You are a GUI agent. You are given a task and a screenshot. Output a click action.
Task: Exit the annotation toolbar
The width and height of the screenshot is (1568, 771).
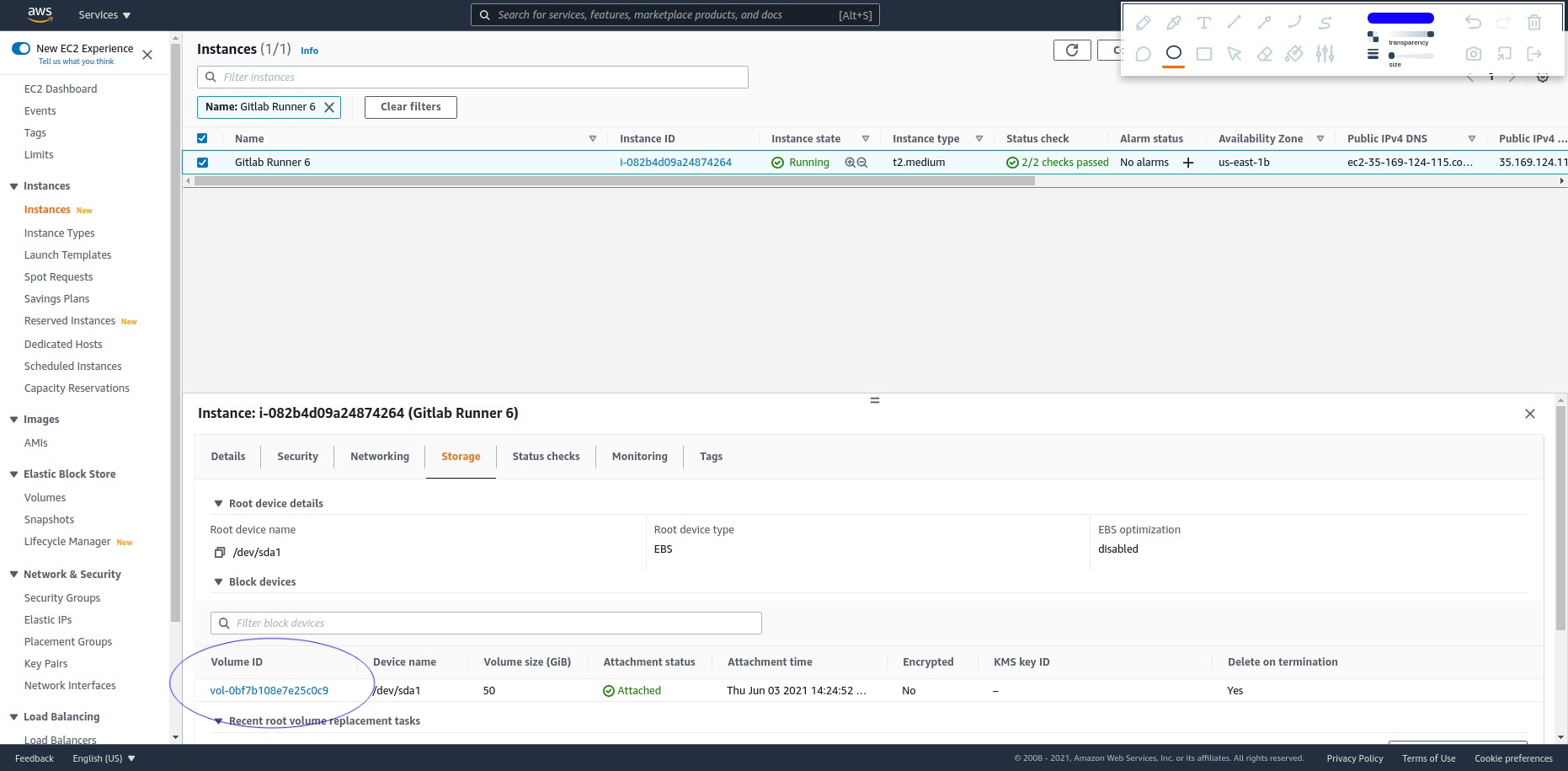pos(1534,54)
